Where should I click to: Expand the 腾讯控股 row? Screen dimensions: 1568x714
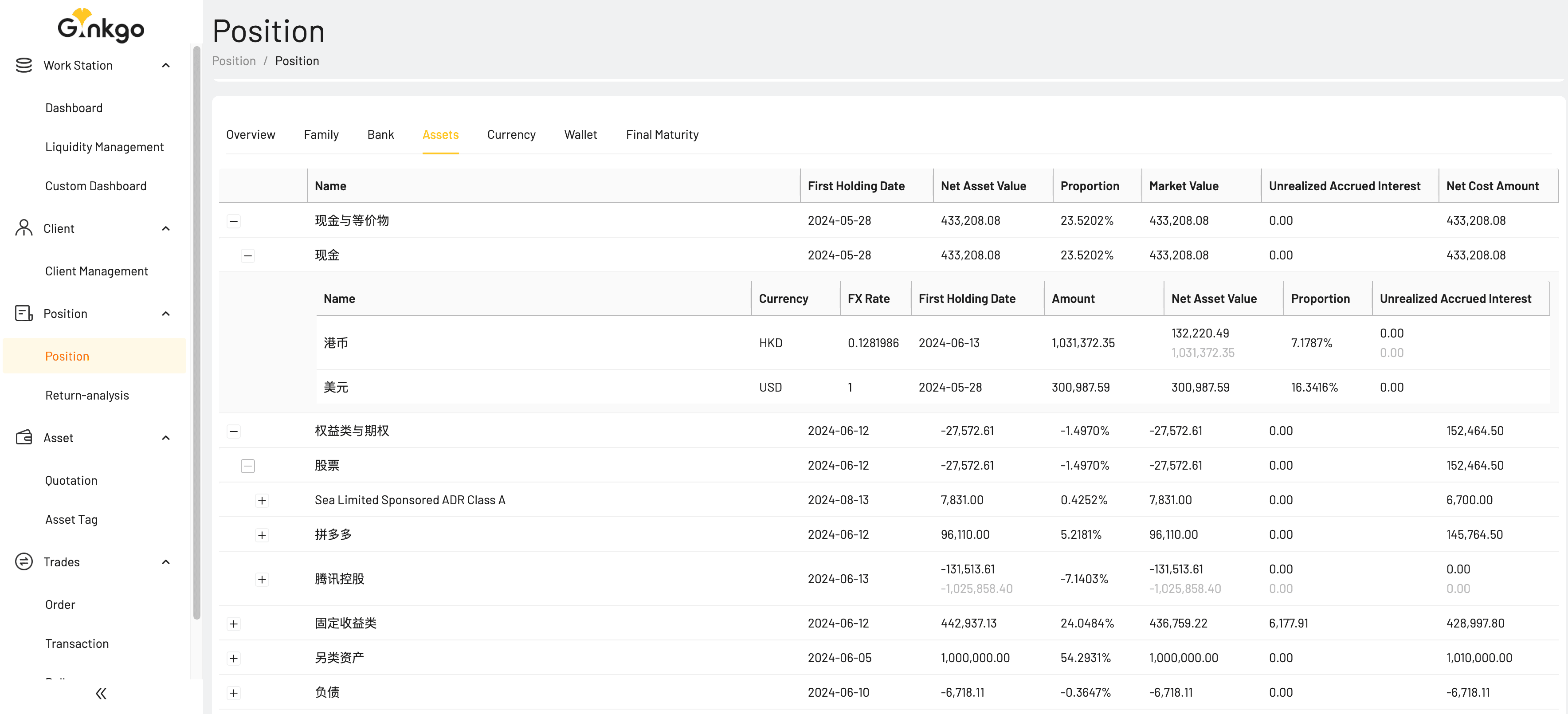pos(263,579)
